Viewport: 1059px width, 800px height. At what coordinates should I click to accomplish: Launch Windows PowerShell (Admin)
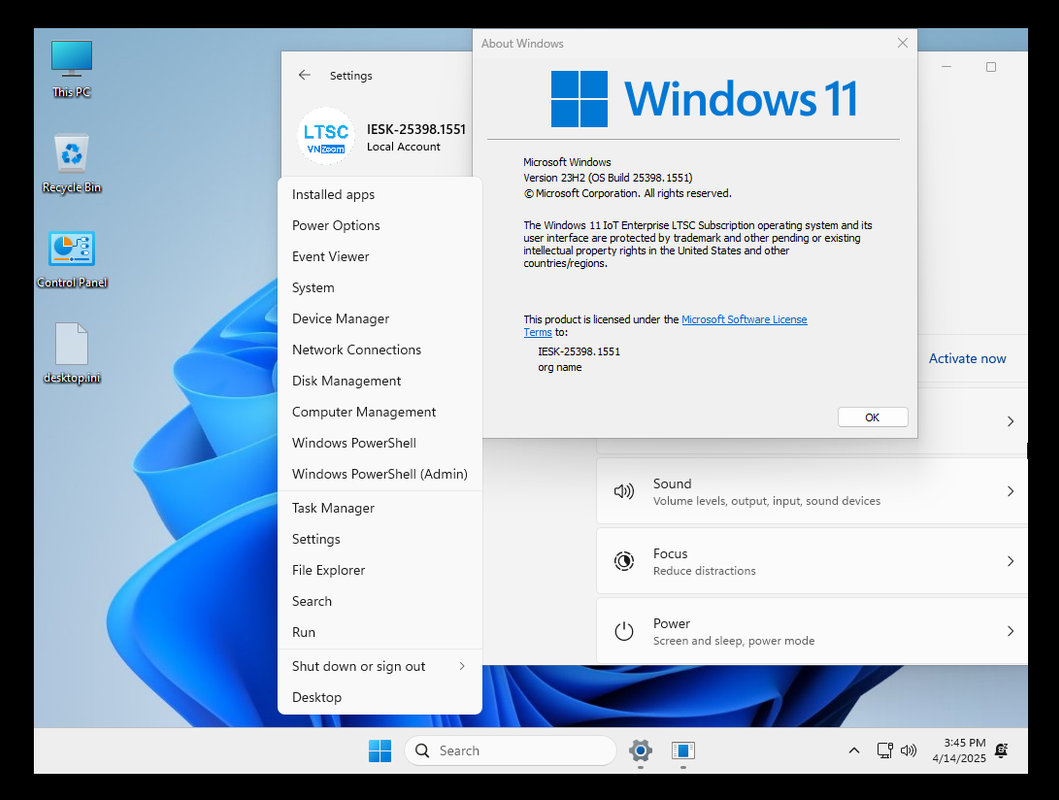click(380, 474)
